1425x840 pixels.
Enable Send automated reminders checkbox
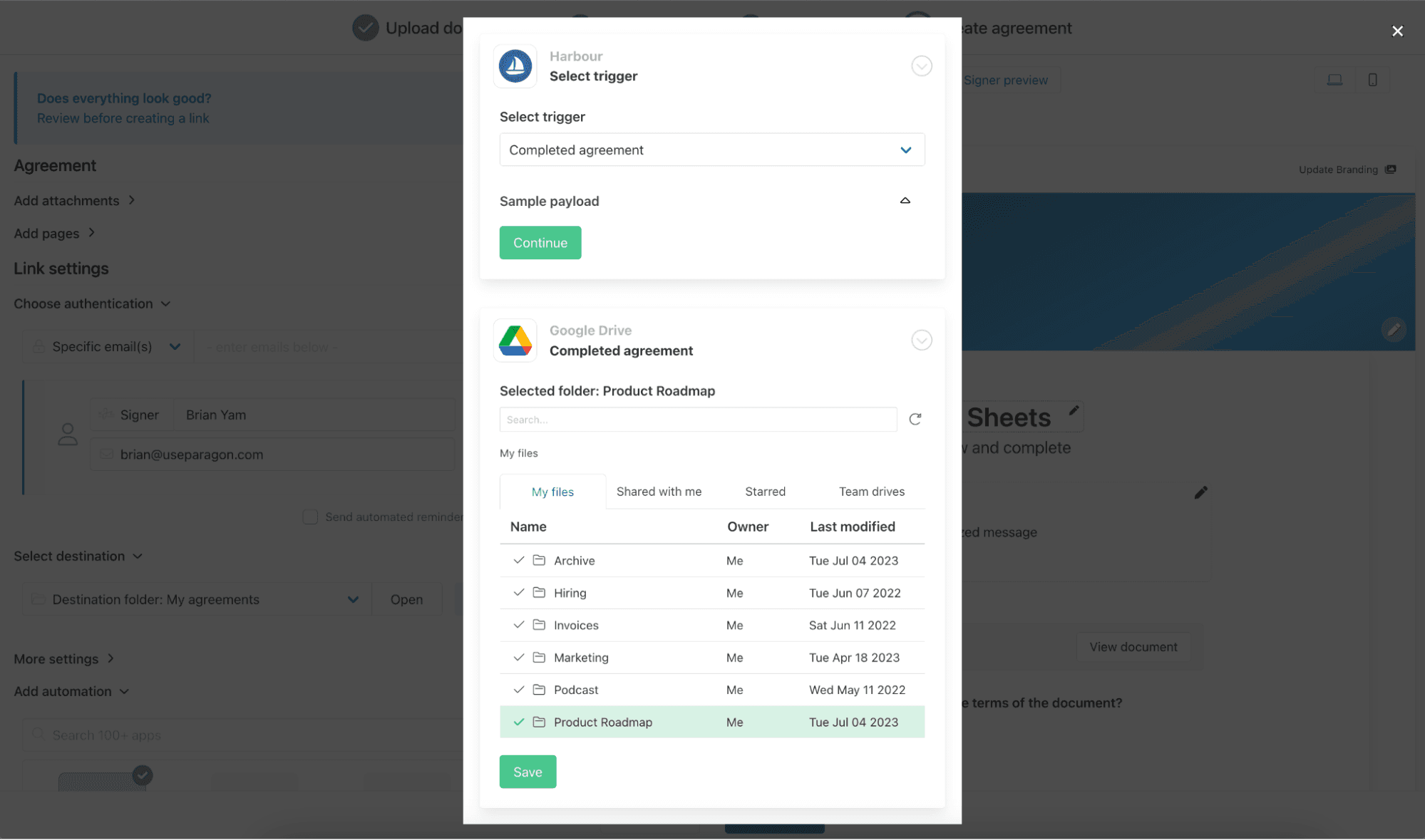point(310,517)
